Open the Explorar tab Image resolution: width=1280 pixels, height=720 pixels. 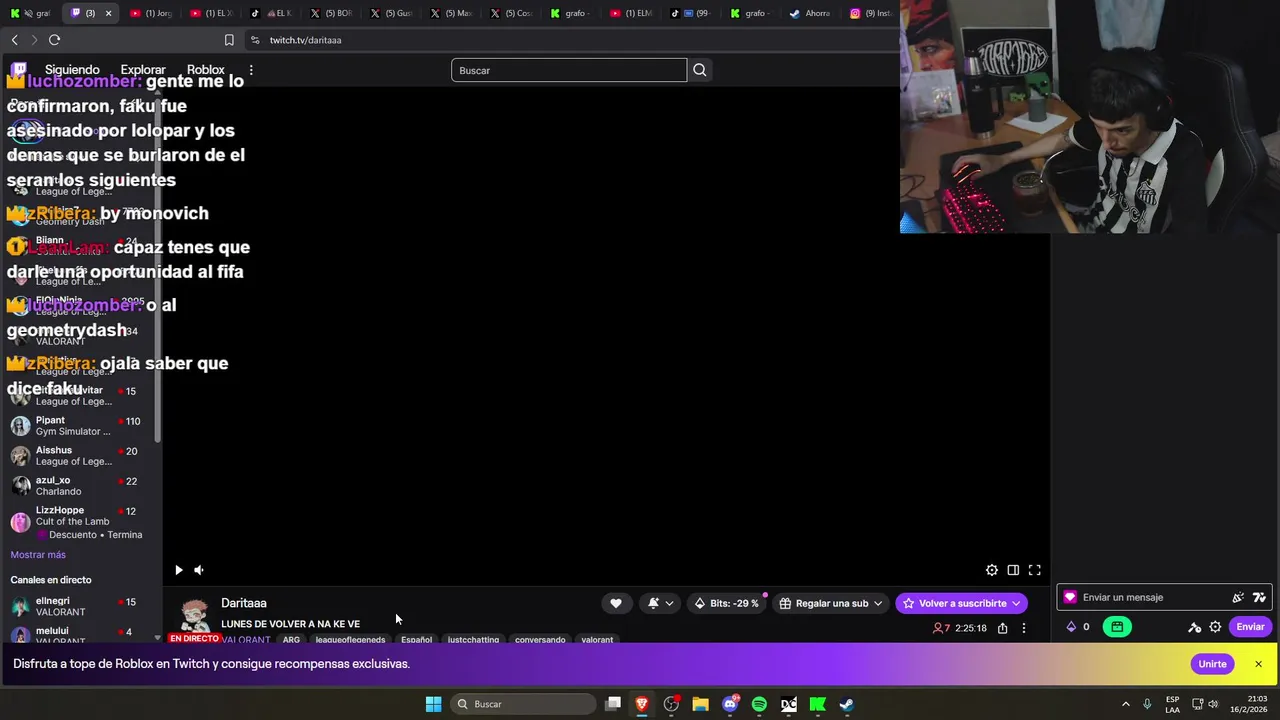coord(143,70)
